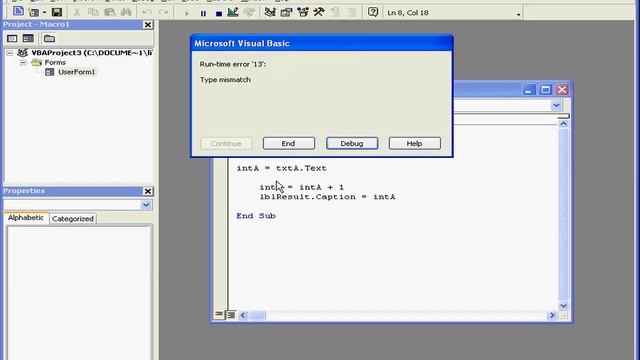Screen dimensions: 640x360
Task: Switch to Procedure View button at code window bottom
Action: [x=219, y=314]
